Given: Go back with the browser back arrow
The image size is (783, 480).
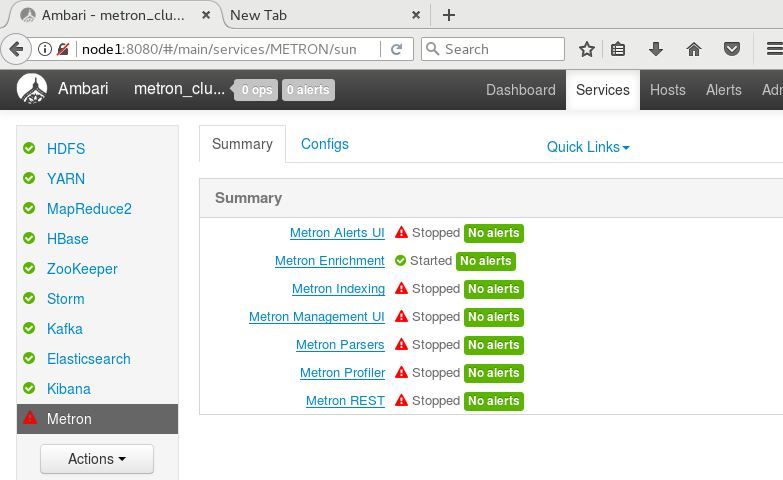Looking at the screenshot, I should [16, 49].
